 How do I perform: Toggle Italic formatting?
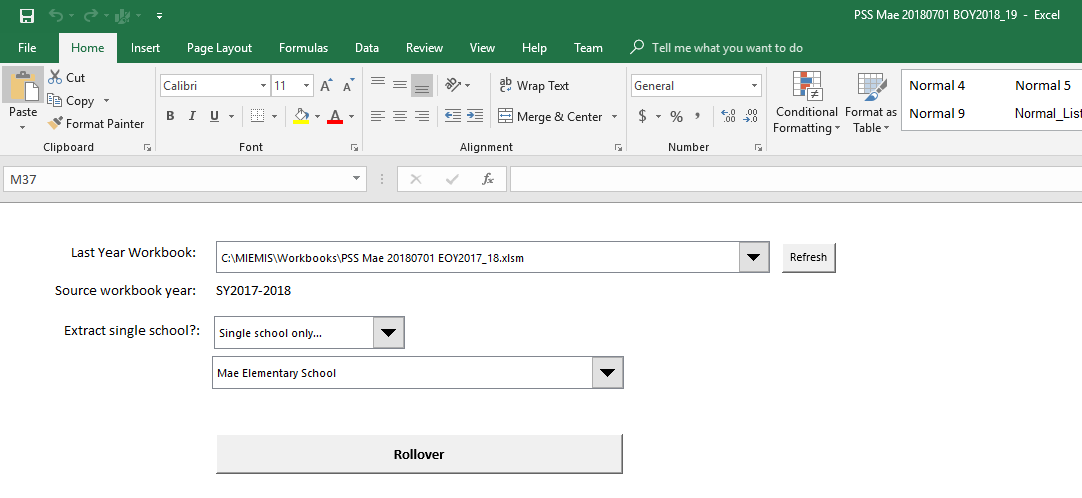tap(192, 117)
